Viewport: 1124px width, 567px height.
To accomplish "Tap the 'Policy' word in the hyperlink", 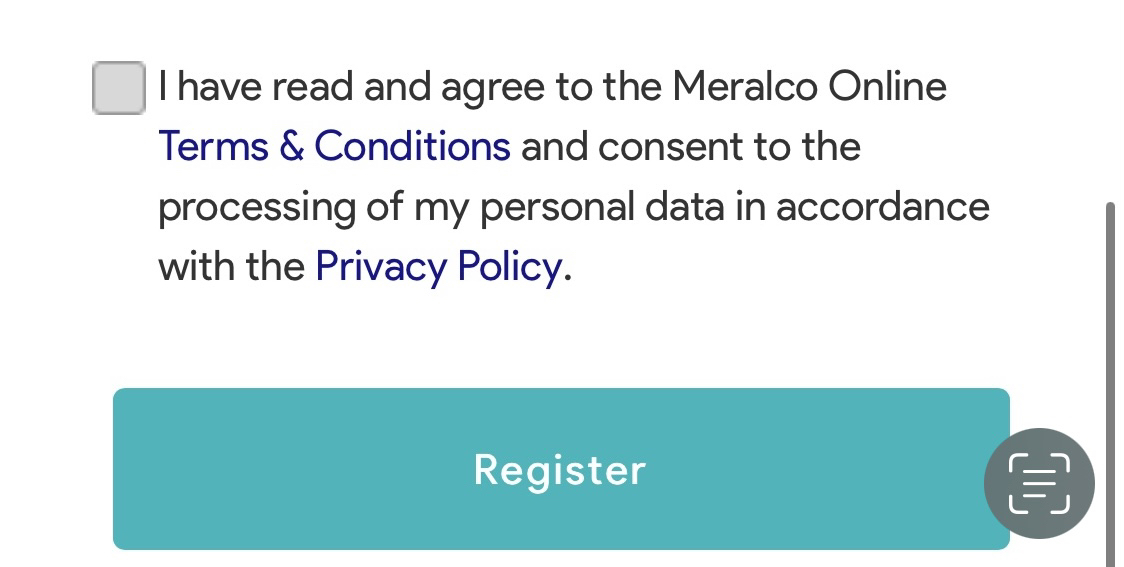I will 510,267.
